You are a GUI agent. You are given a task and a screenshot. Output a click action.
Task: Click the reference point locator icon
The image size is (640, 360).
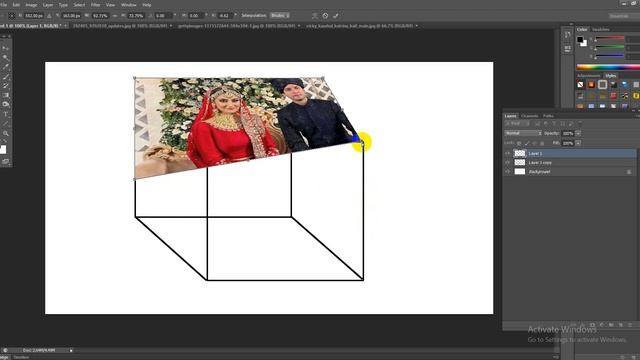tap(11, 16)
